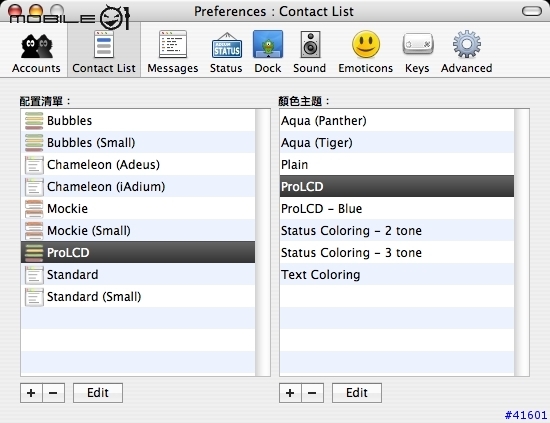
Task: Select Bubbles (Small) layout name
Action: tap(91, 143)
